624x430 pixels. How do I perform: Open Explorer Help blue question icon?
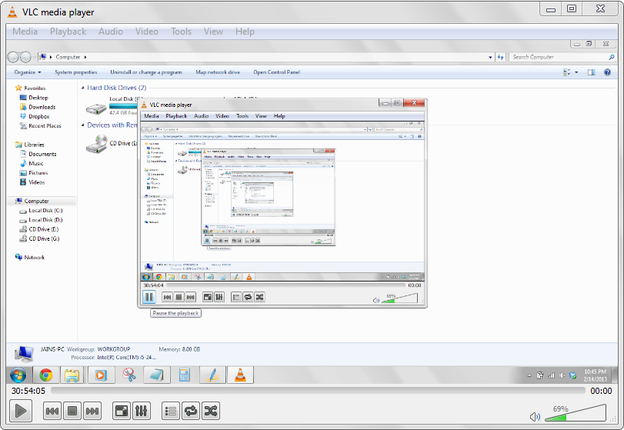[607, 72]
